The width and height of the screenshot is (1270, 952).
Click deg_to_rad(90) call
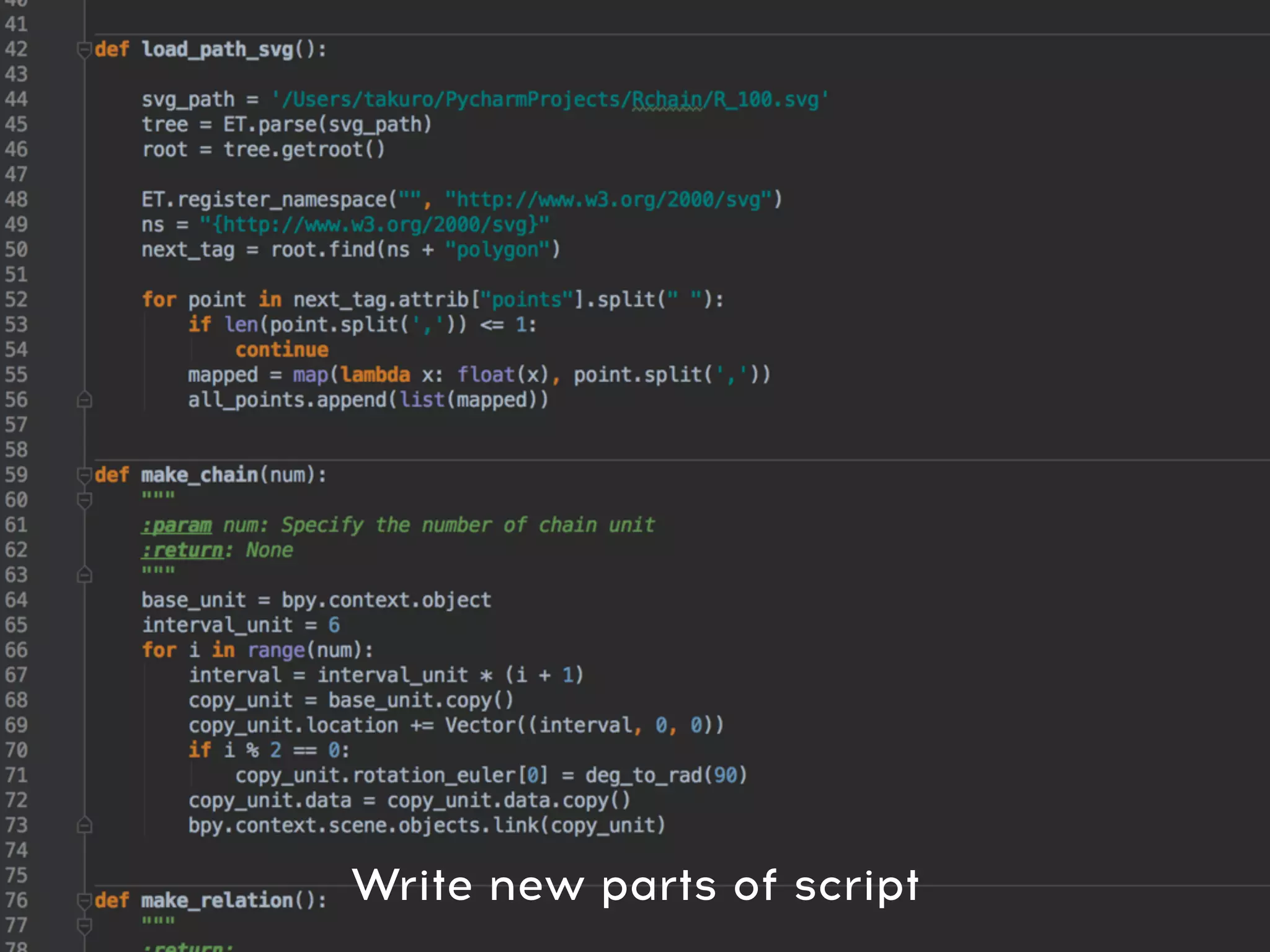pyautogui.click(x=666, y=775)
